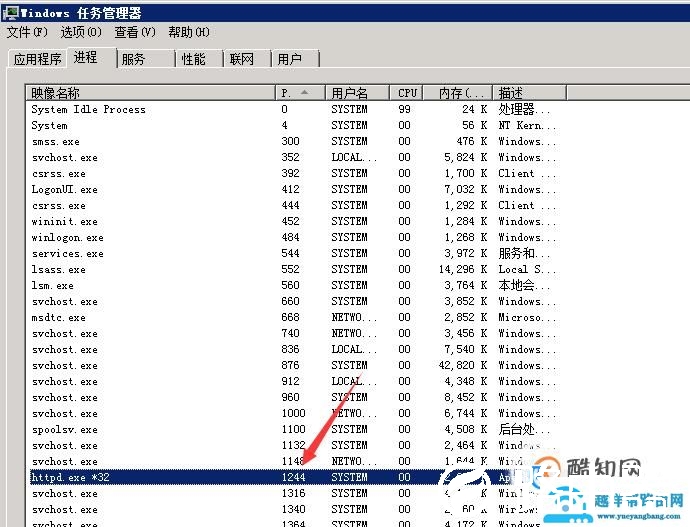Click the Microso... description of msdtc.exe

[x=527, y=317]
